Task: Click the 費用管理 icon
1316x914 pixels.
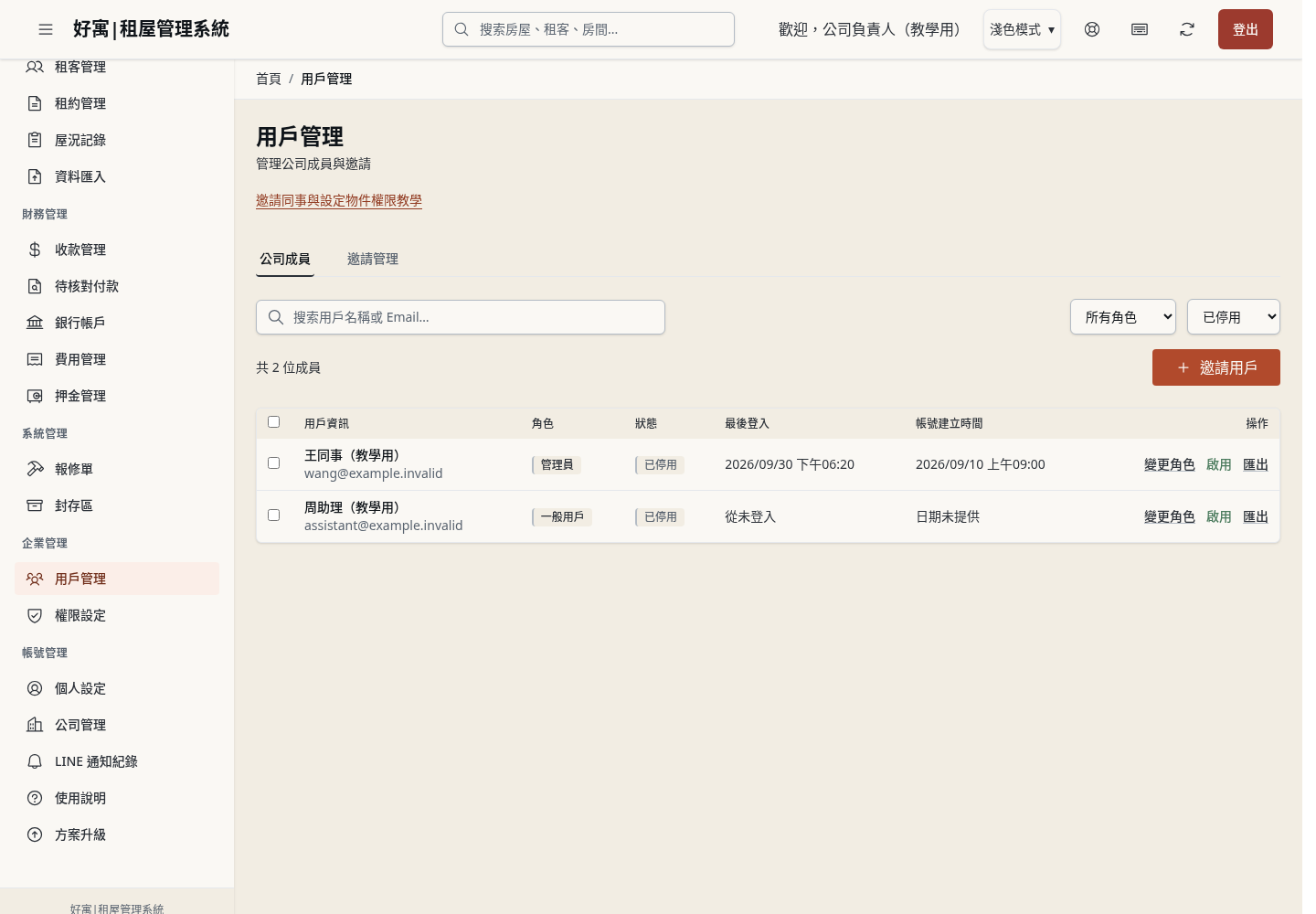Action: click(35, 359)
